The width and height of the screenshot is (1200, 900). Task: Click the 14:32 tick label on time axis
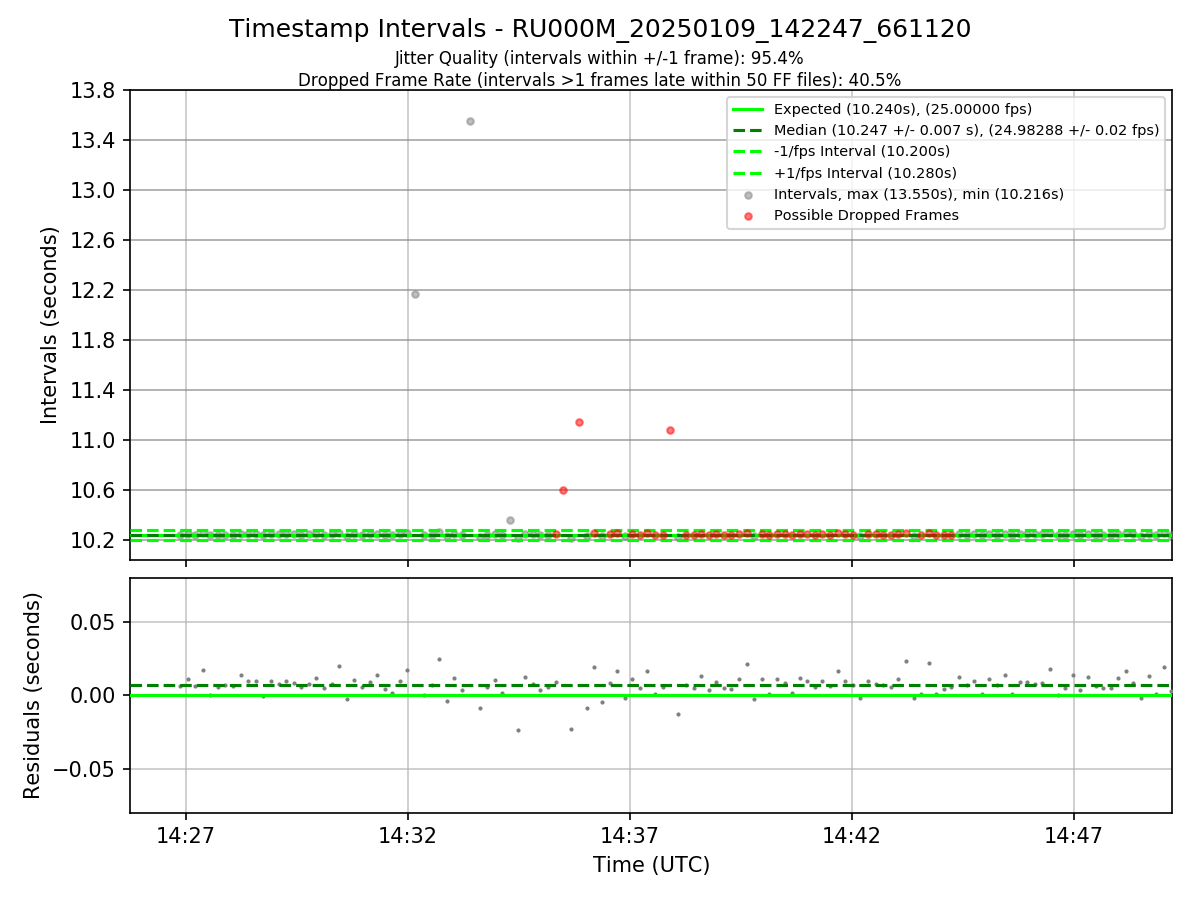click(x=408, y=834)
